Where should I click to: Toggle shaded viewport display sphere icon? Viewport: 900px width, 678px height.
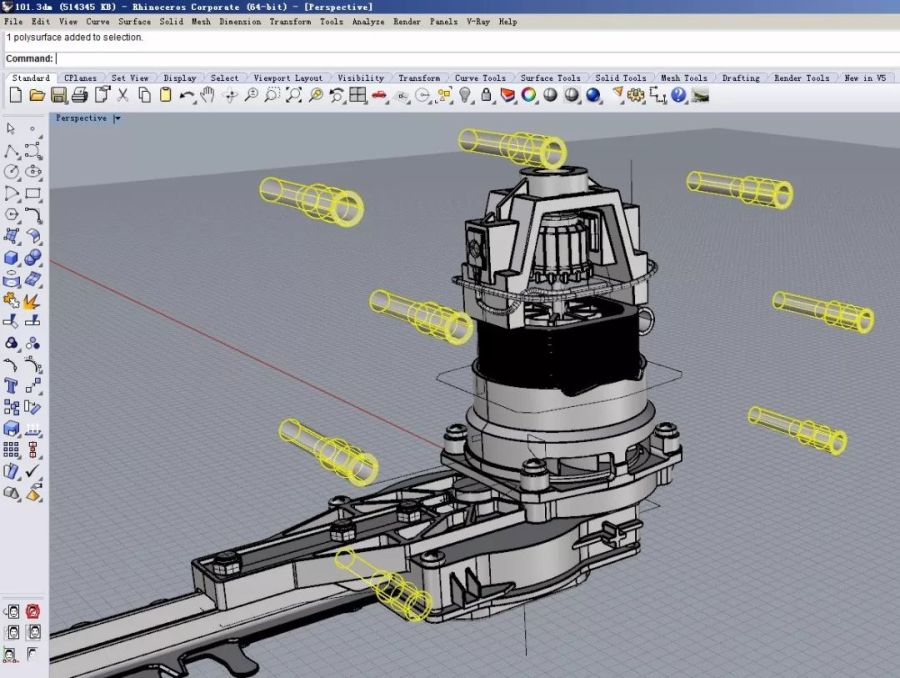[572, 95]
